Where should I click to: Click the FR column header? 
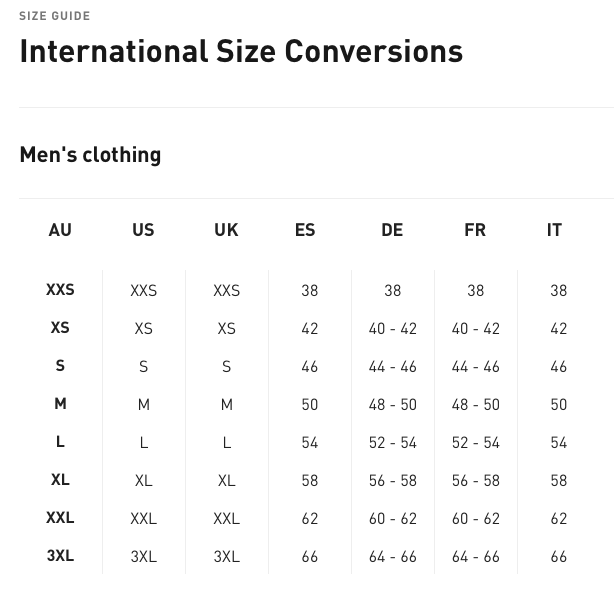pyautogui.click(x=475, y=230)
